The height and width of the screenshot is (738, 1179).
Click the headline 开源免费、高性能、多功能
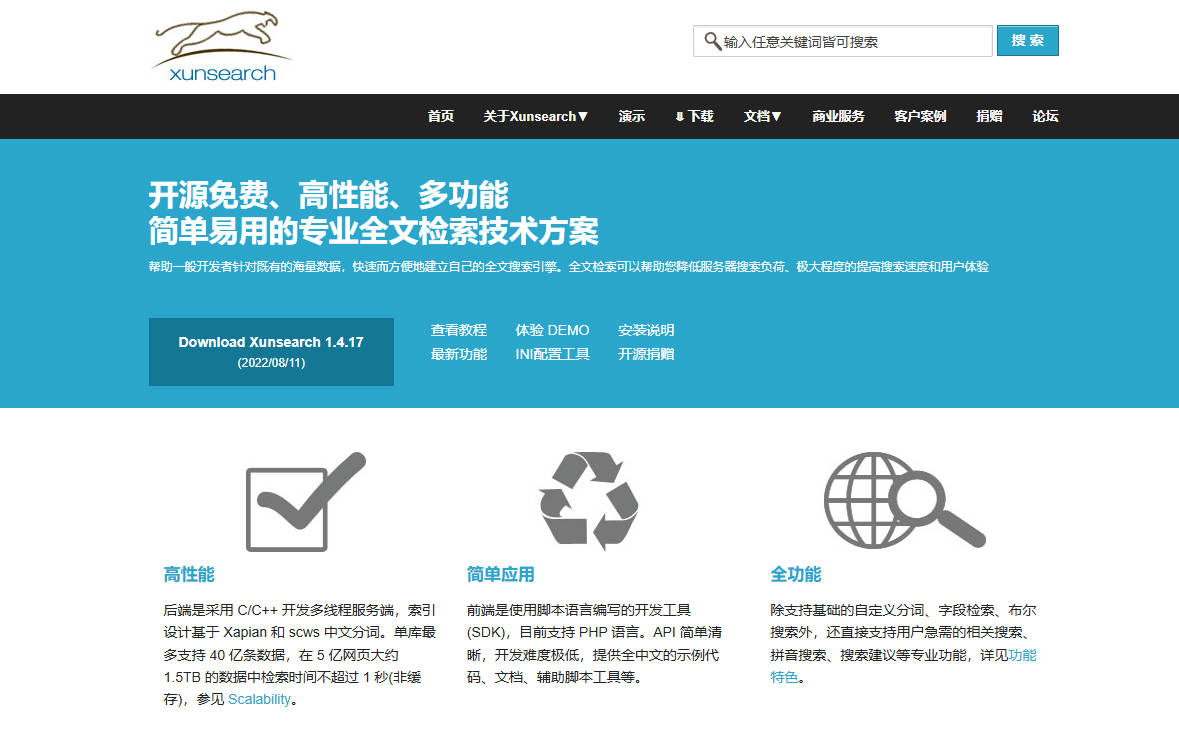pyautogui.click(x=329, y=195)
